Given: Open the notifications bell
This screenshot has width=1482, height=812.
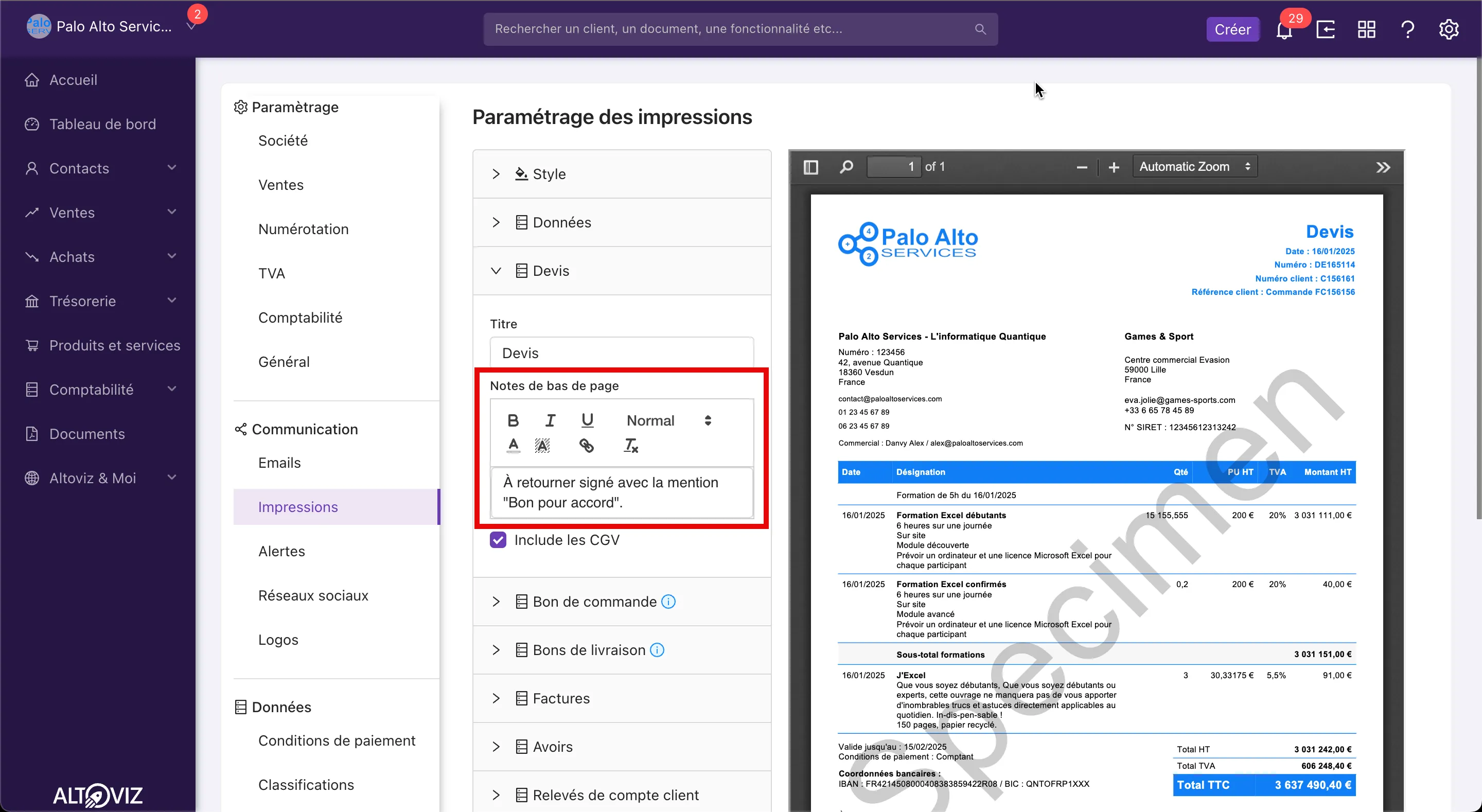Looking at the screenshot, I should pos(1284,29).
